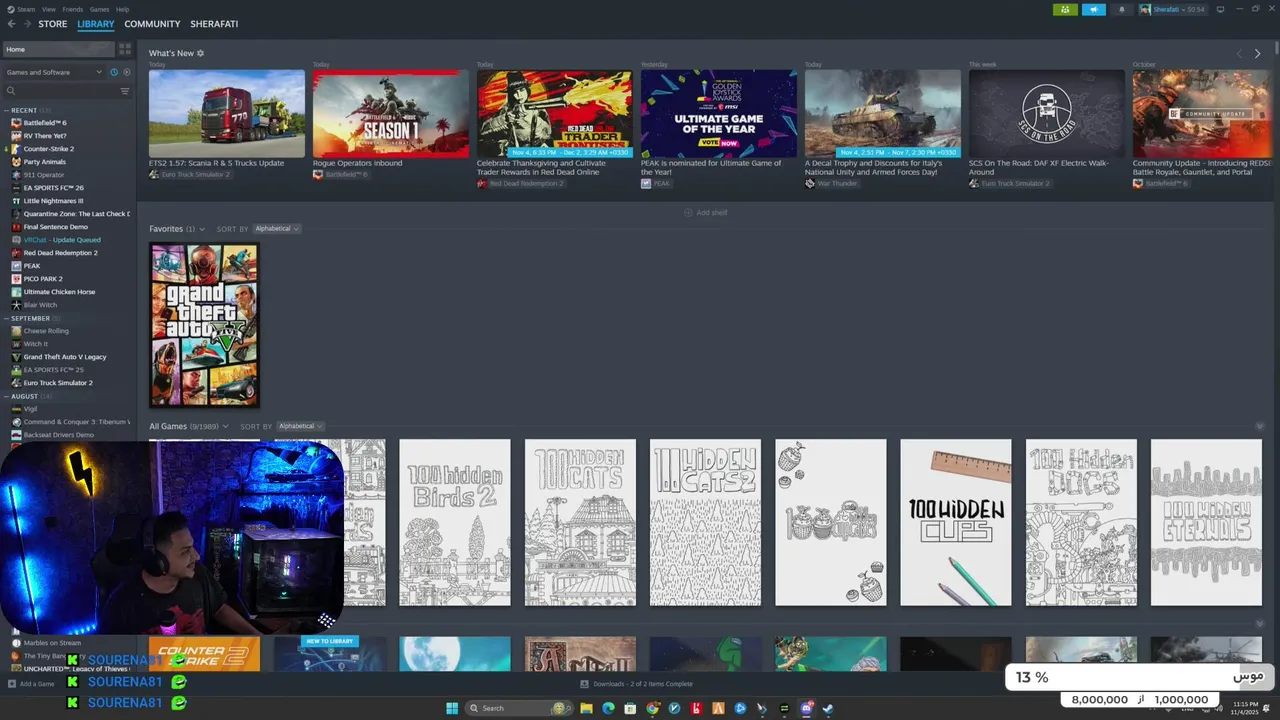Click Add shelf

(x=706, y=213)
